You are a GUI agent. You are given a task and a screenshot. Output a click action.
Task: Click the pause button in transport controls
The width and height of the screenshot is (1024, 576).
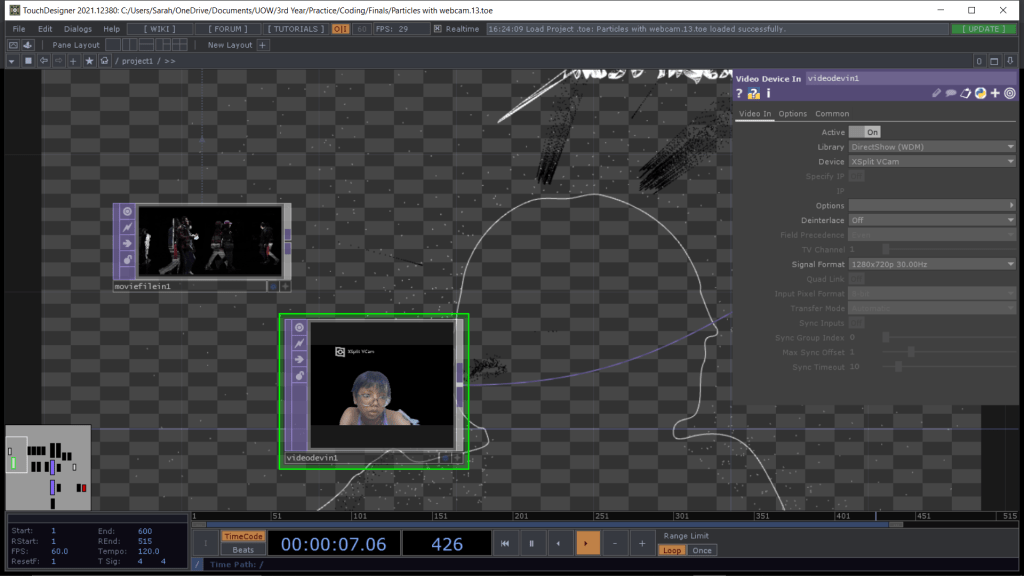point(531,543)
